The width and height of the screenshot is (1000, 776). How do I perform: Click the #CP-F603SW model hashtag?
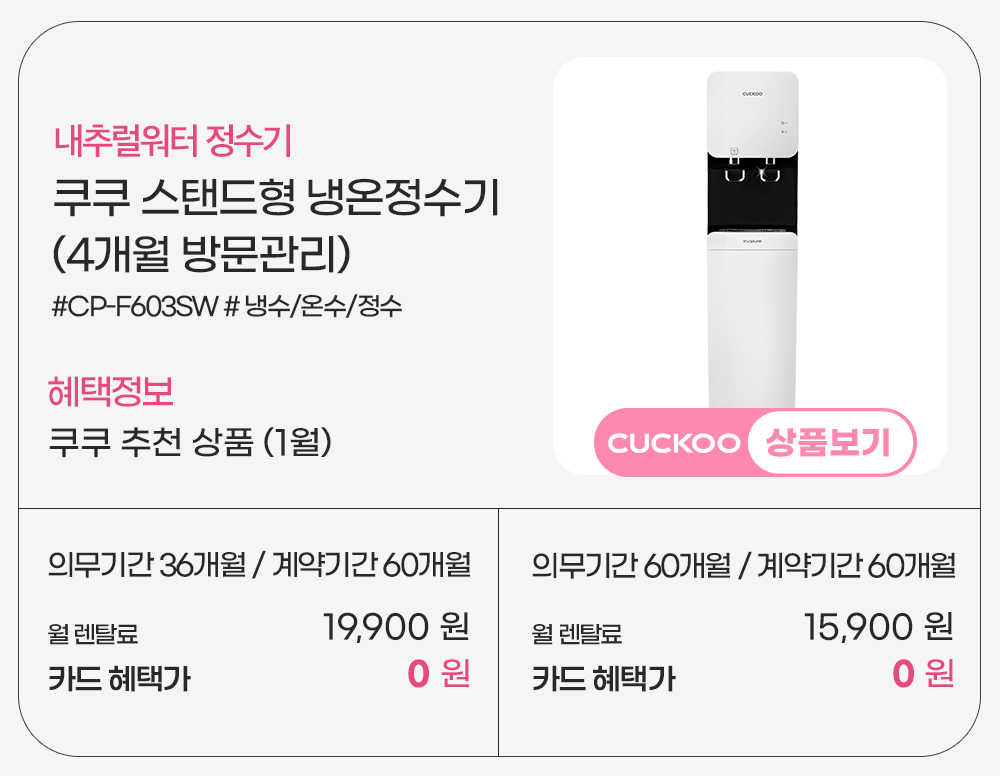click(134, 306)
